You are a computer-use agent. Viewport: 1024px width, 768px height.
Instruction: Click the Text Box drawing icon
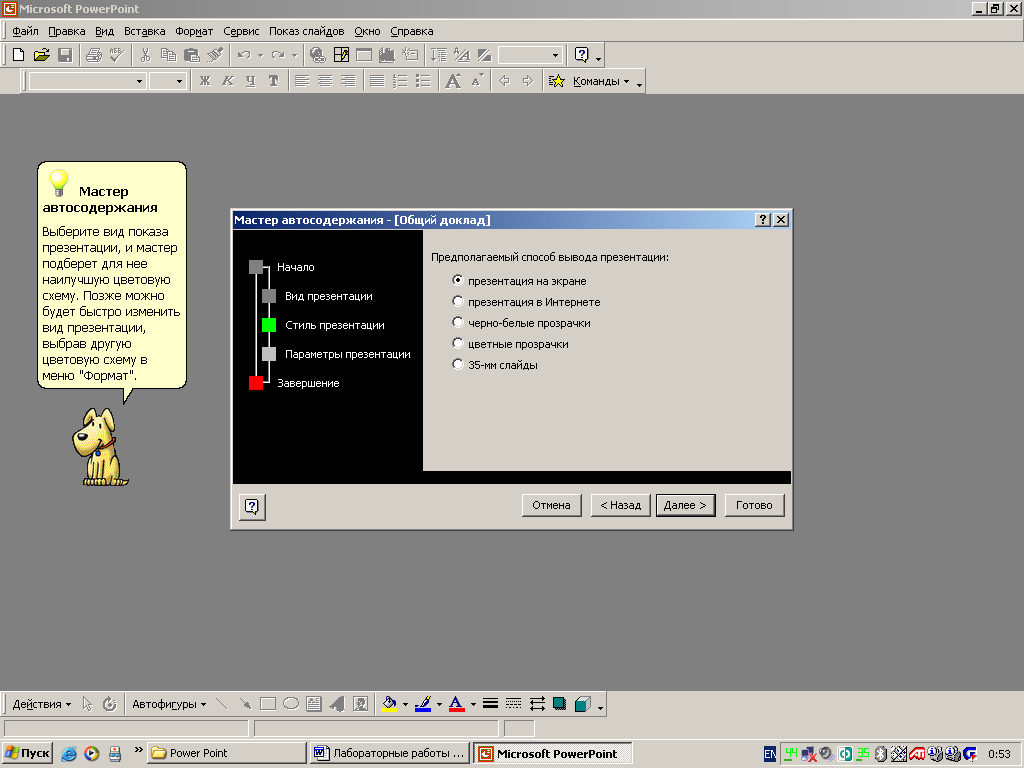point(314,704)
